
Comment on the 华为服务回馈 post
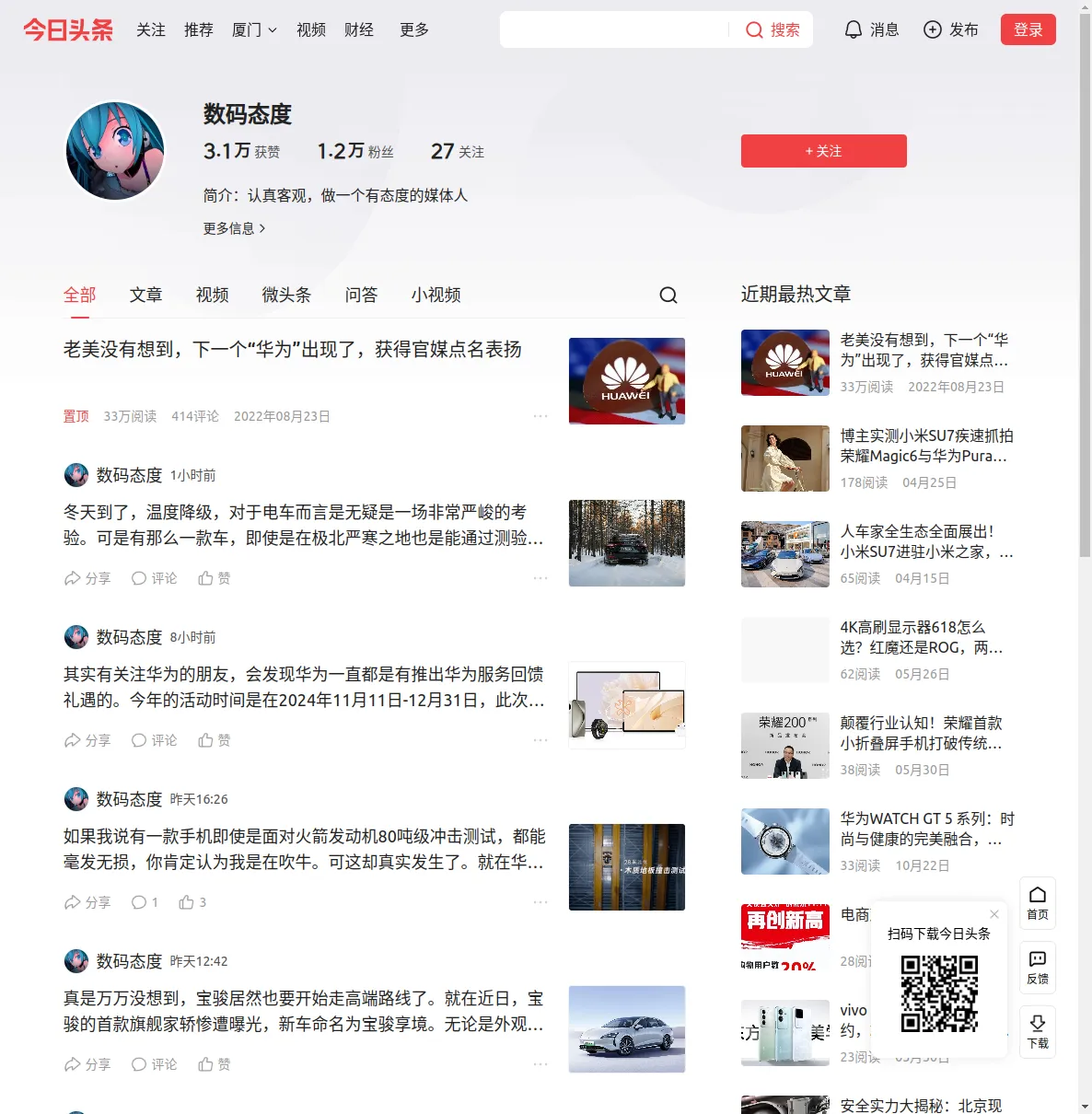click(154, 740)
